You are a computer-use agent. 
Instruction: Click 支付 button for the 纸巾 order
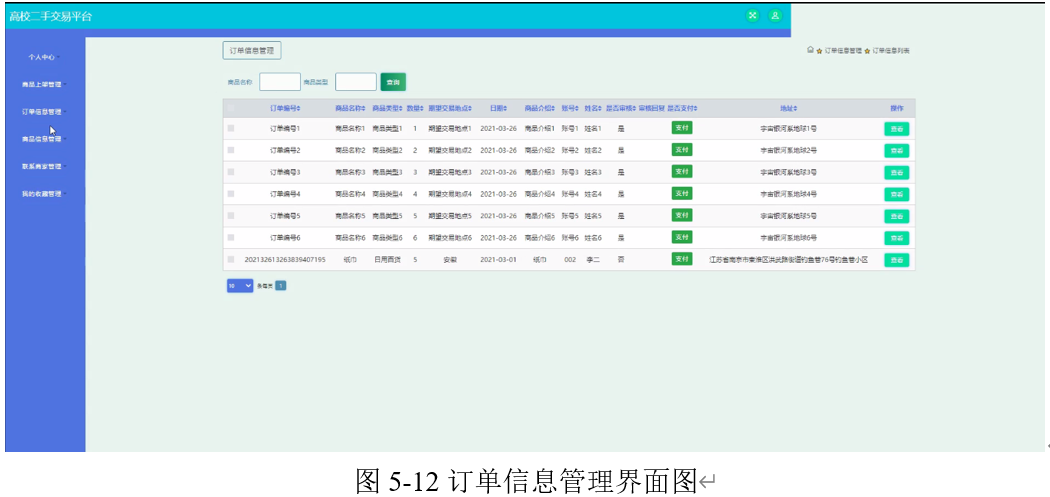pos(682,259)
